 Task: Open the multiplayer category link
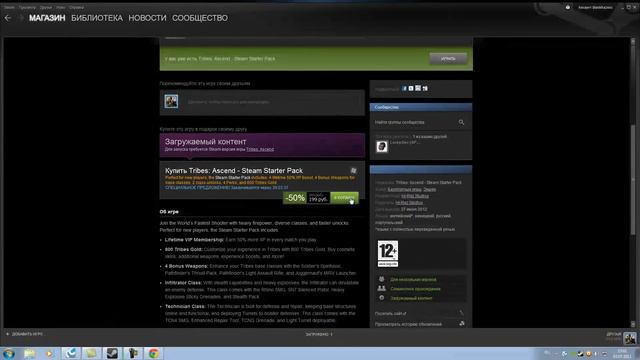413,280
